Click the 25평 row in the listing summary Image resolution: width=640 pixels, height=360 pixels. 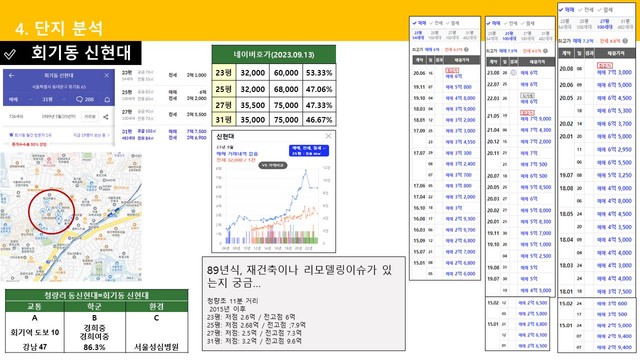point(164,95)
